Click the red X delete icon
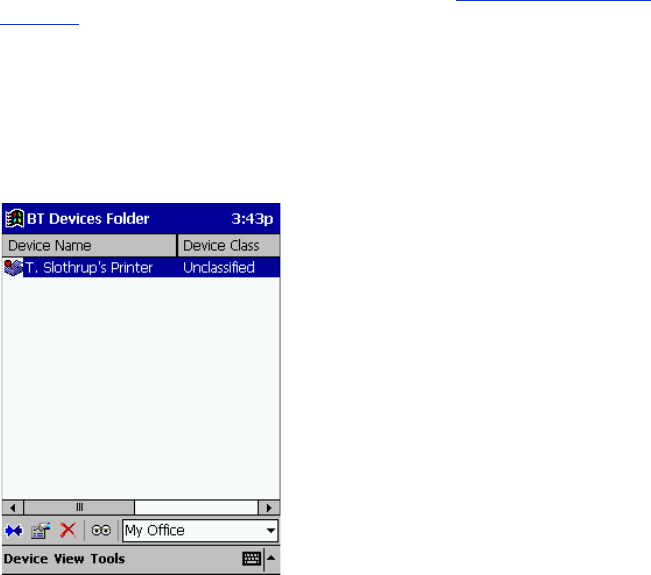Screen dimensions: 651x575 pyautogui.click(x=68, y=530)
